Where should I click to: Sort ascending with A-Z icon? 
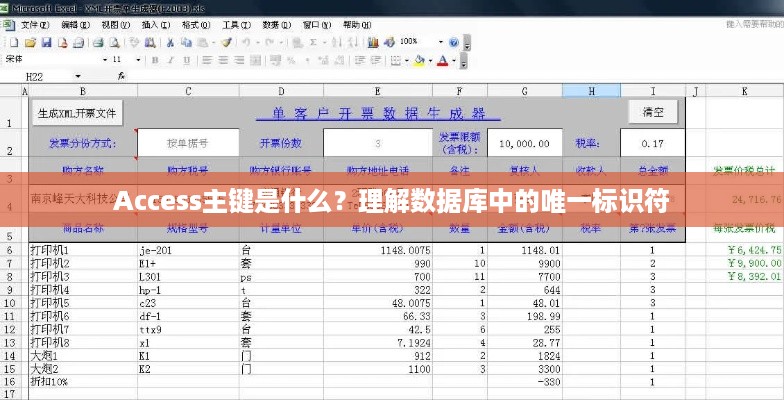(337, 43)
